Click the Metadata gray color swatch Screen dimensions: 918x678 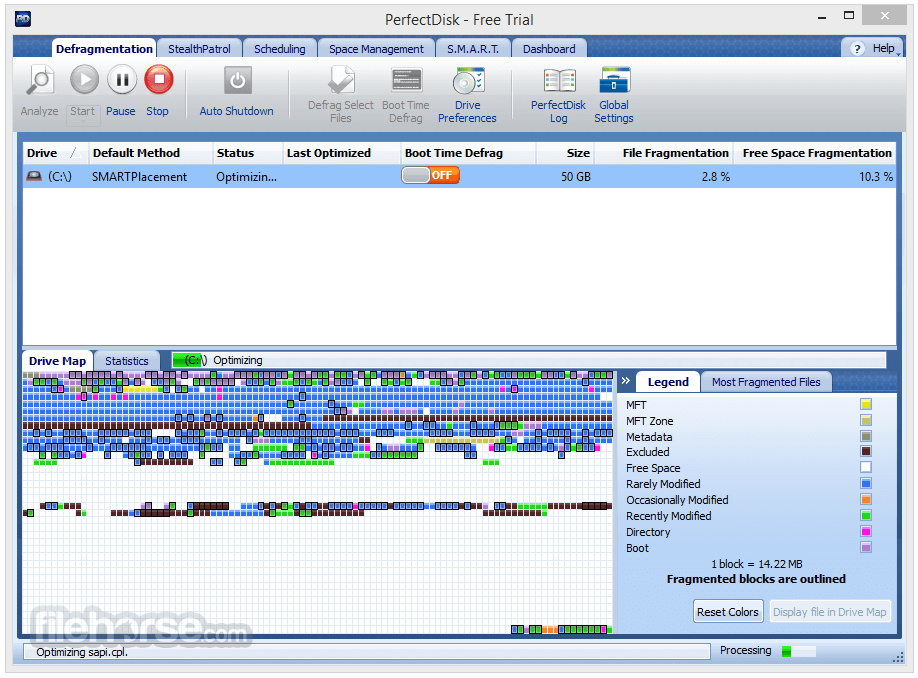coord(866,436)
